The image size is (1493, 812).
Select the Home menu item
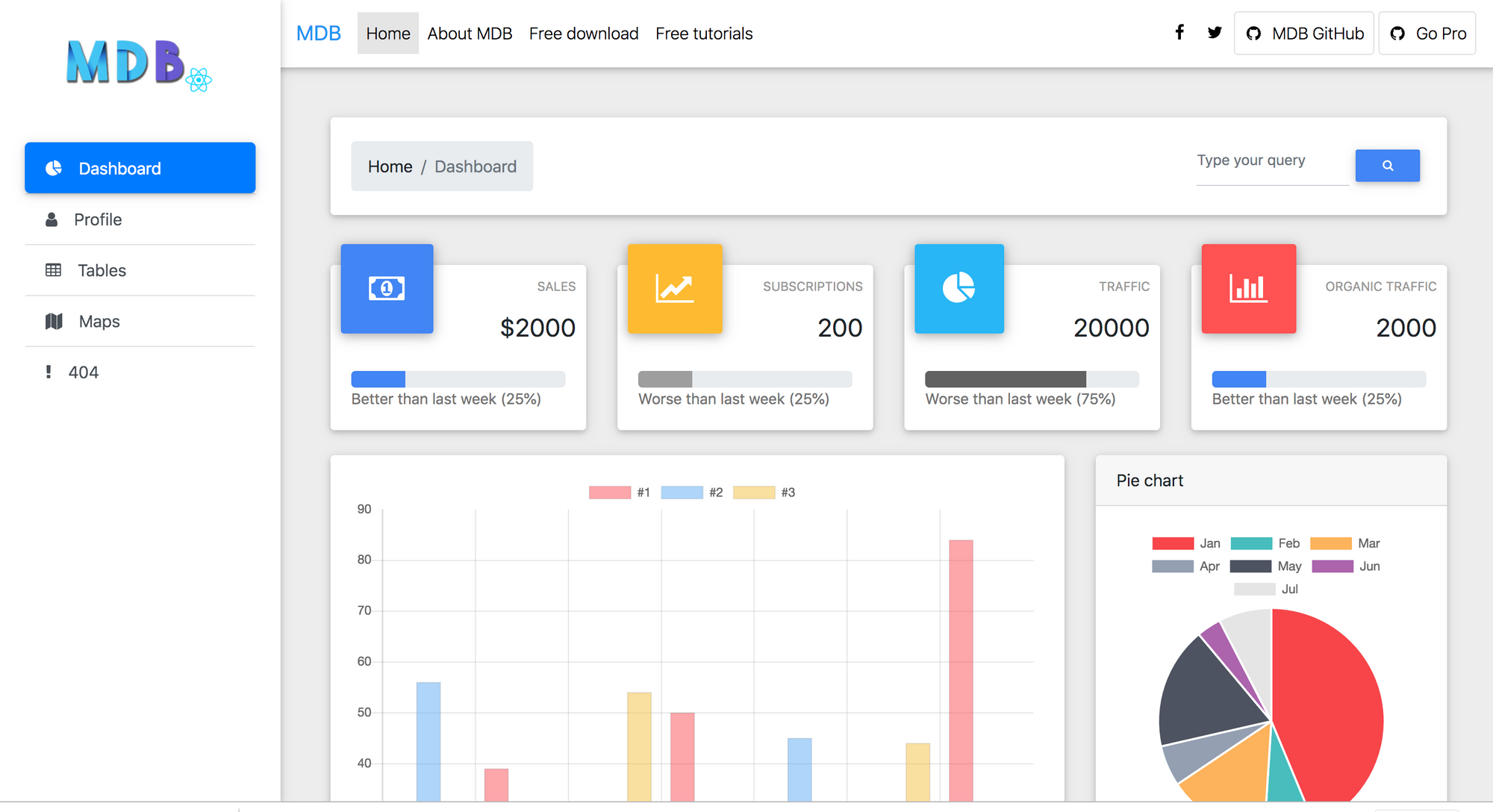[387, 33]
